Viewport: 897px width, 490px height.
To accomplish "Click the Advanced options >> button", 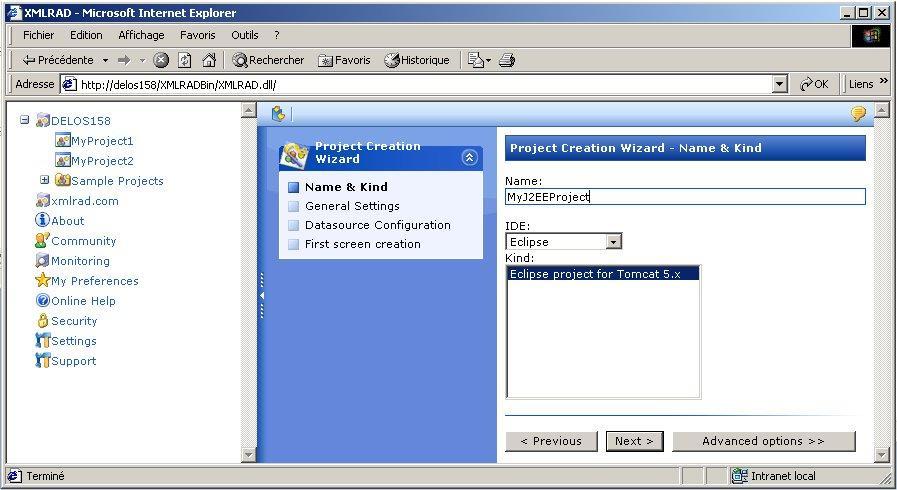I will pos(763,441).
